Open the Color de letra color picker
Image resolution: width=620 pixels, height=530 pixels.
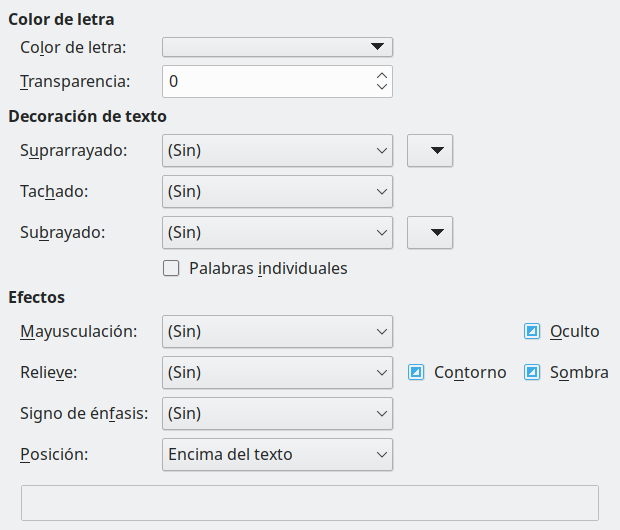[276, 47]
